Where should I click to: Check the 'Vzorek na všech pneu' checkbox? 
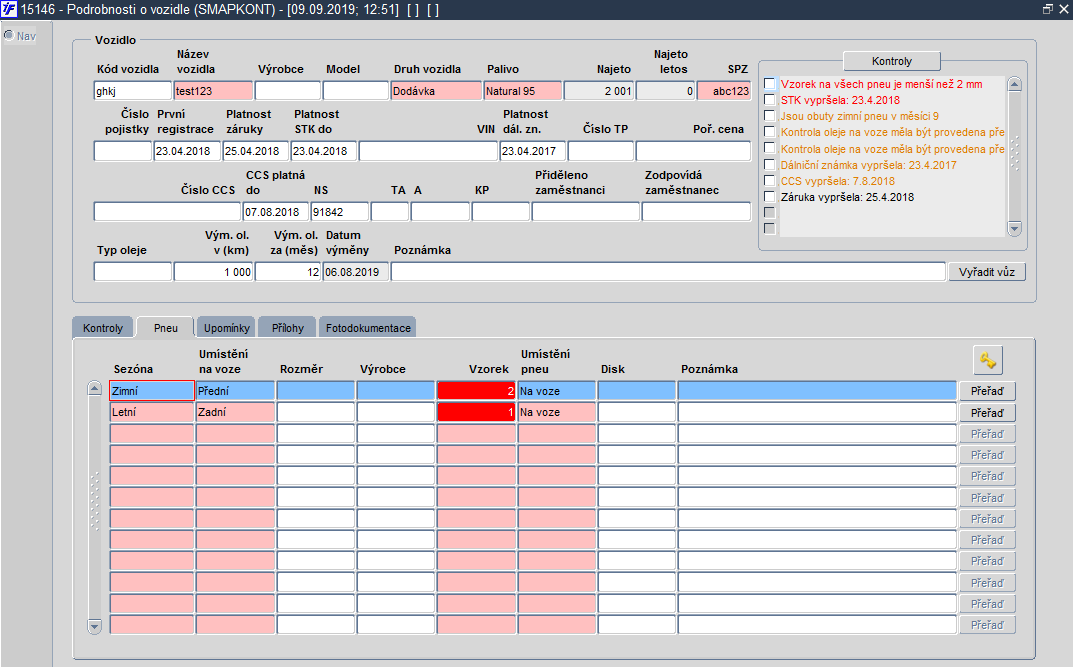770,83
